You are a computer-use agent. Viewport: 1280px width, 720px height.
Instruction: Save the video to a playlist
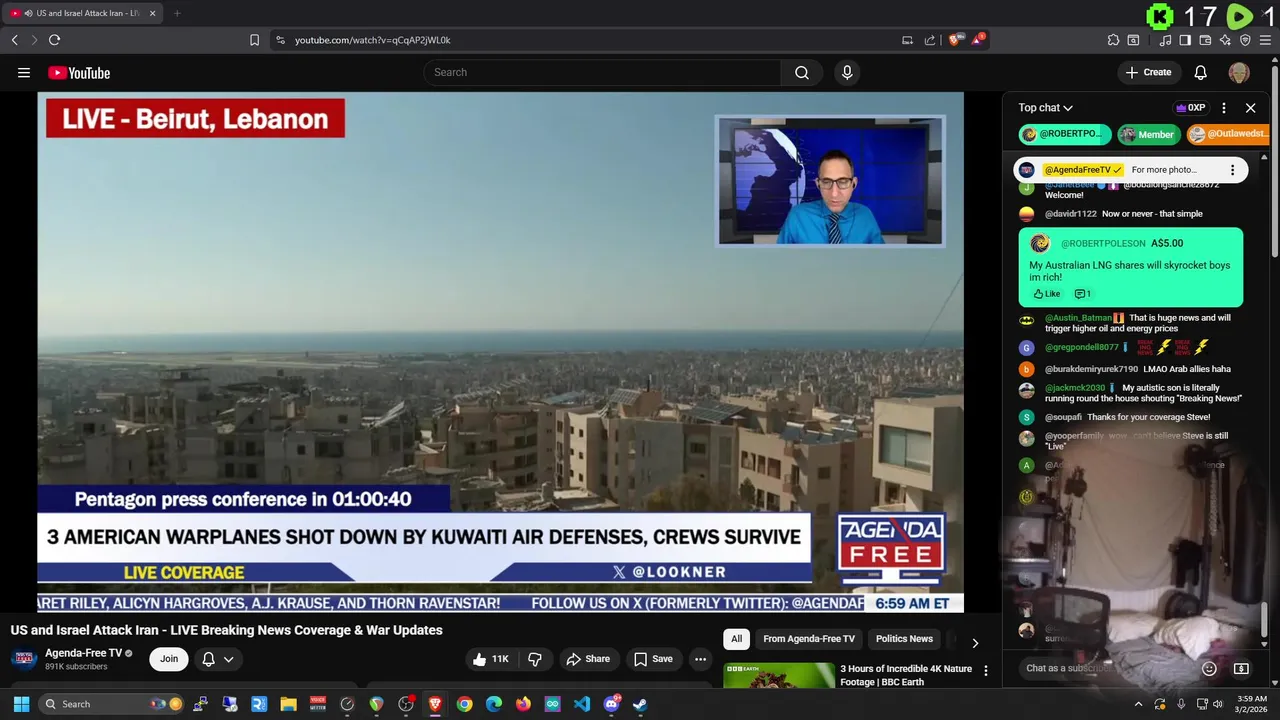tap(653, 659)
